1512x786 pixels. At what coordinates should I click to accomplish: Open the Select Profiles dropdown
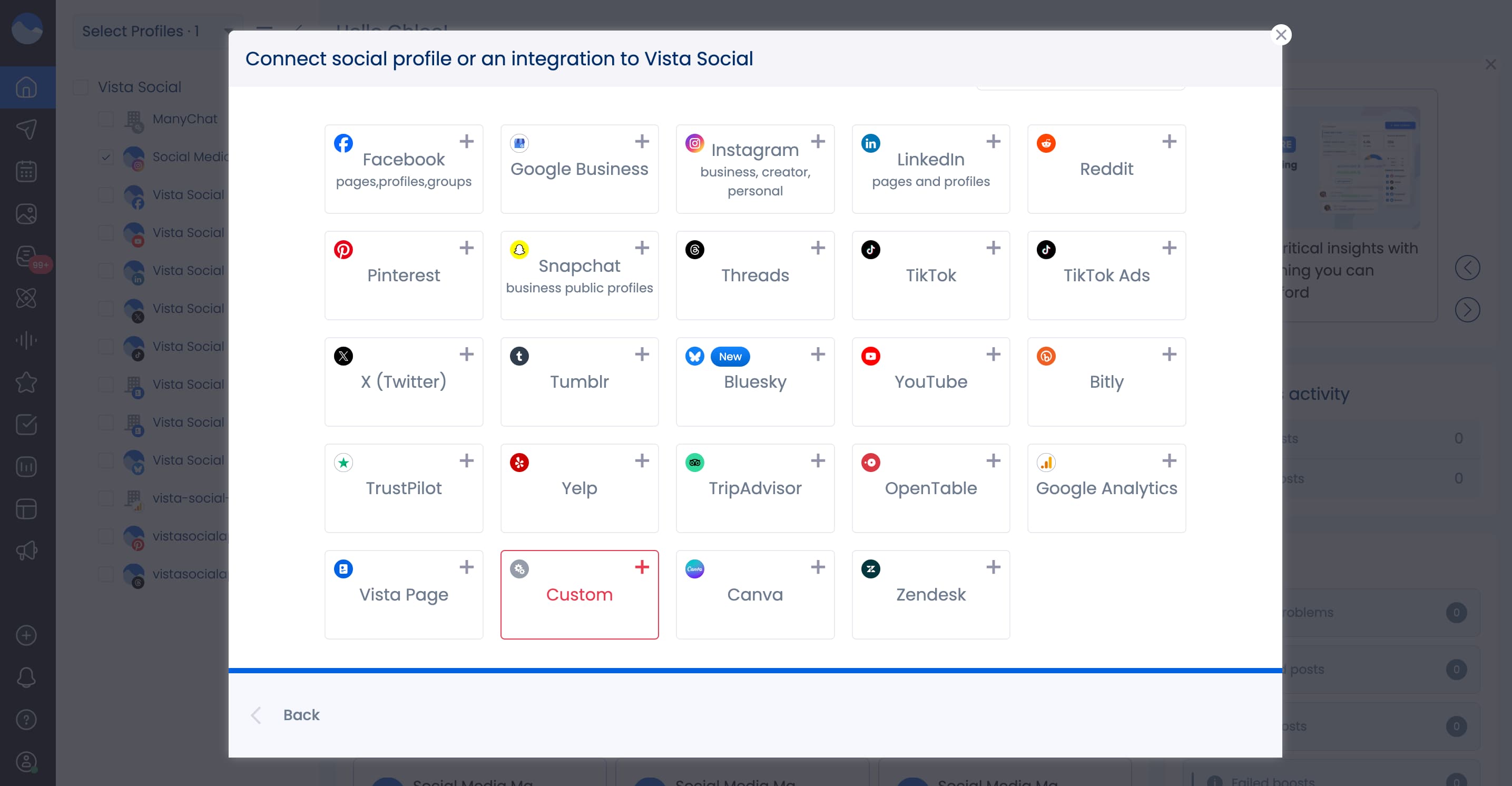155,31
